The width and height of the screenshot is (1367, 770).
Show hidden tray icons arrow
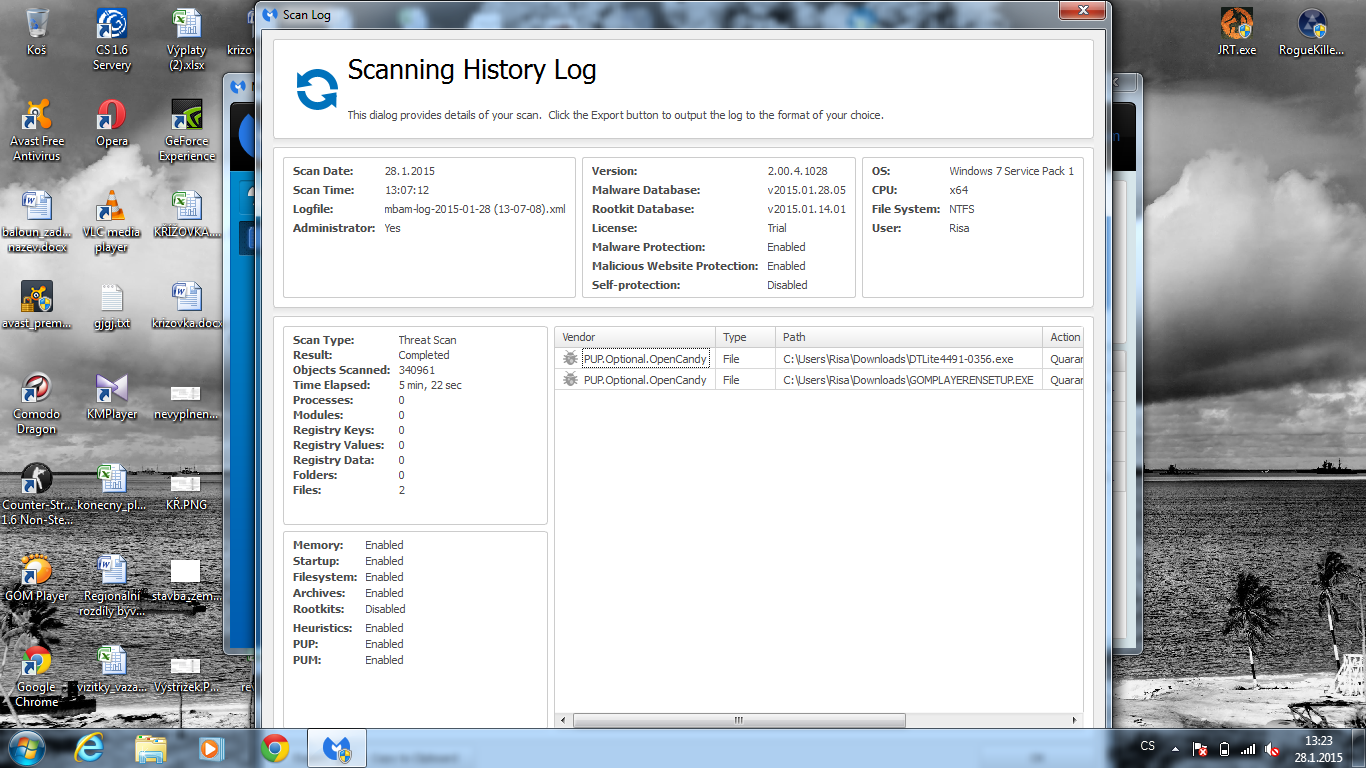click(x=1173, y=748)
